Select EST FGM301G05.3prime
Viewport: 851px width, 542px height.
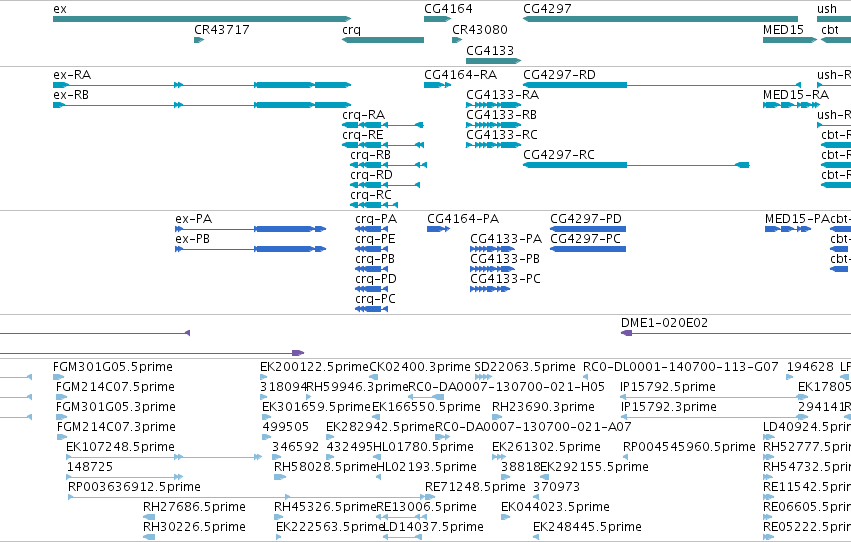coord(61,417)
